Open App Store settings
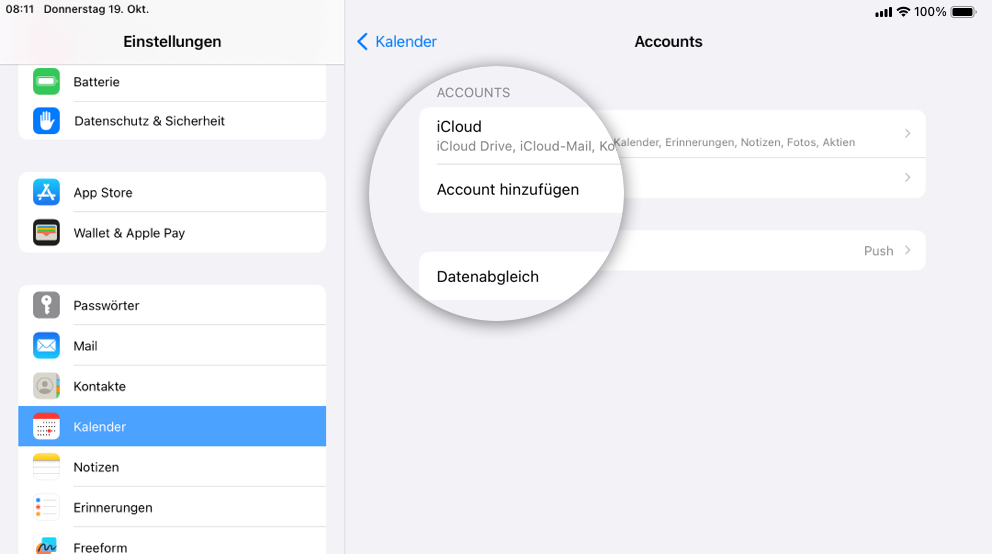The width and height of the screenshot is (992, 554). pyautogui.click(x=172, y=192)
